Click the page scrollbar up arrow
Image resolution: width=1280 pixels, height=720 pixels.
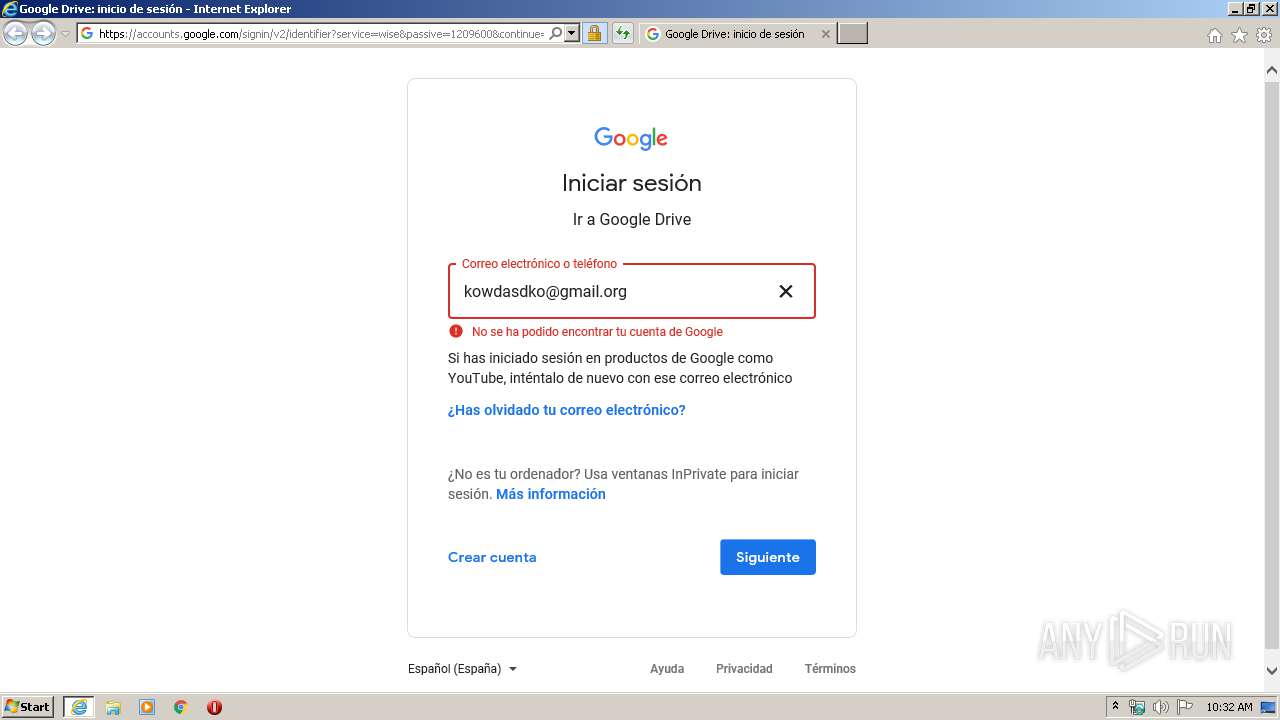tap(1272, 70)
